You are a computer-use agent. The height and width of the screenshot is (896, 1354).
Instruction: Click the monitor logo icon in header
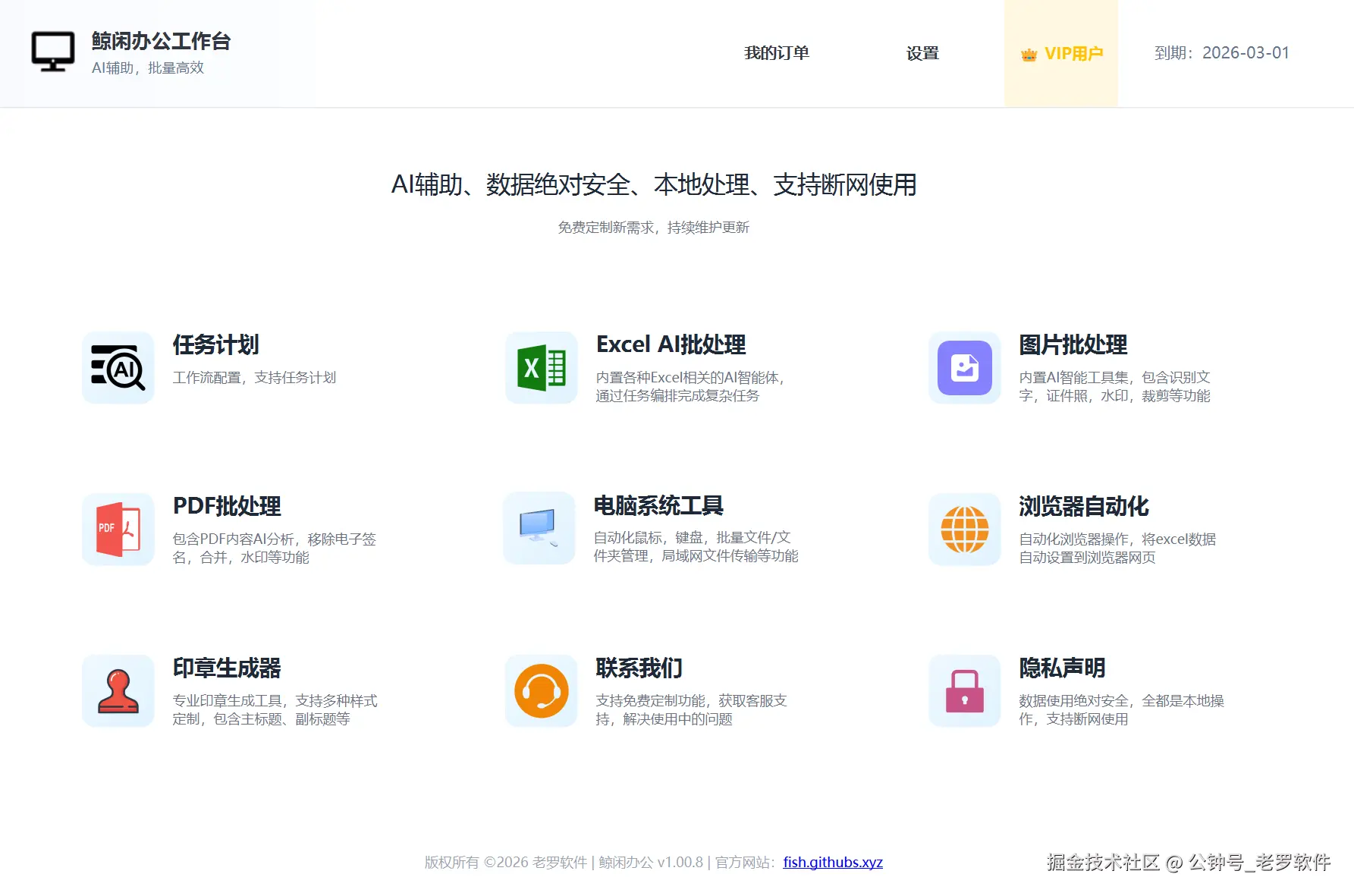53,52
